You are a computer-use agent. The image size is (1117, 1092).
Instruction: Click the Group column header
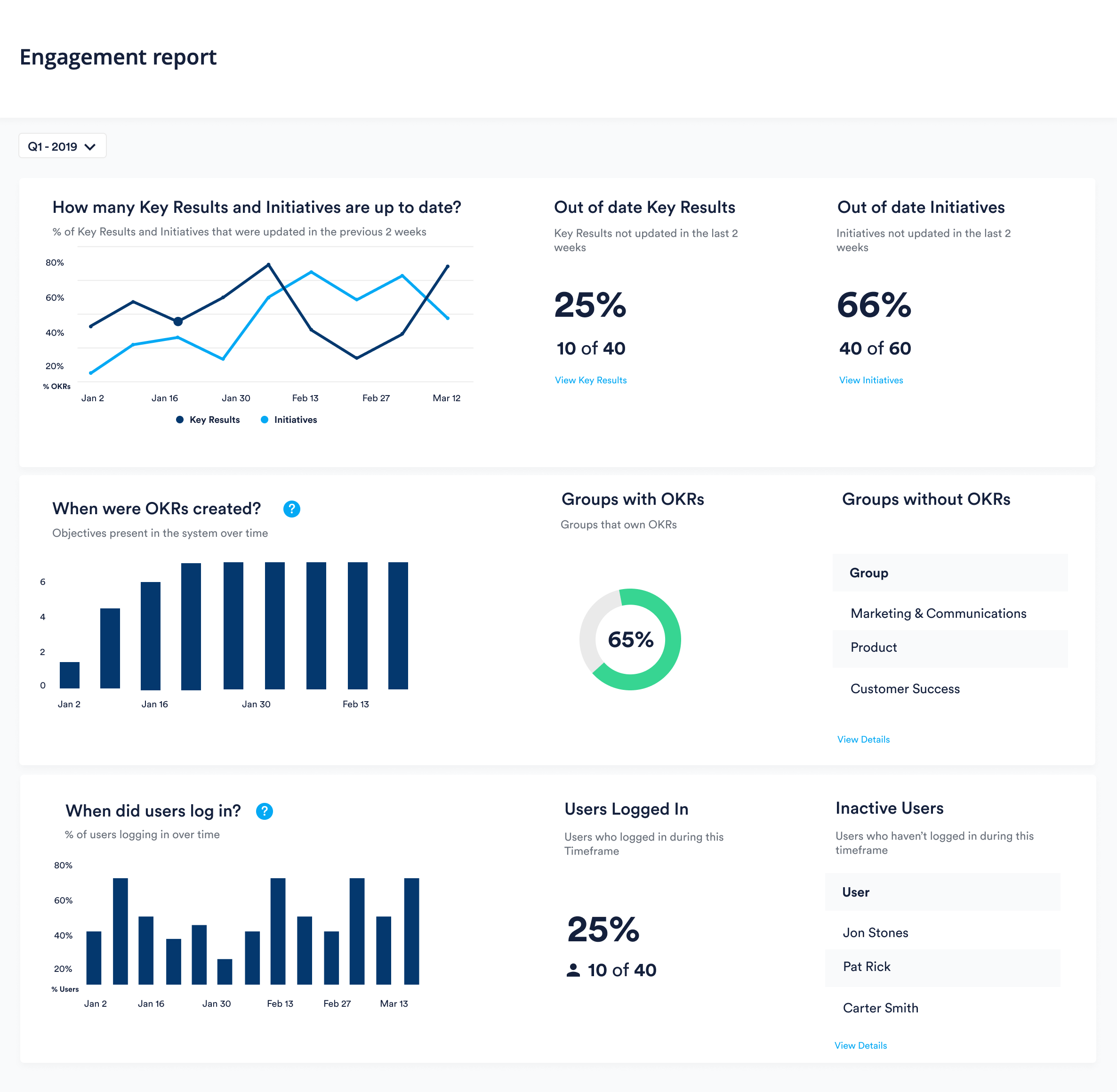coord(869,573)
